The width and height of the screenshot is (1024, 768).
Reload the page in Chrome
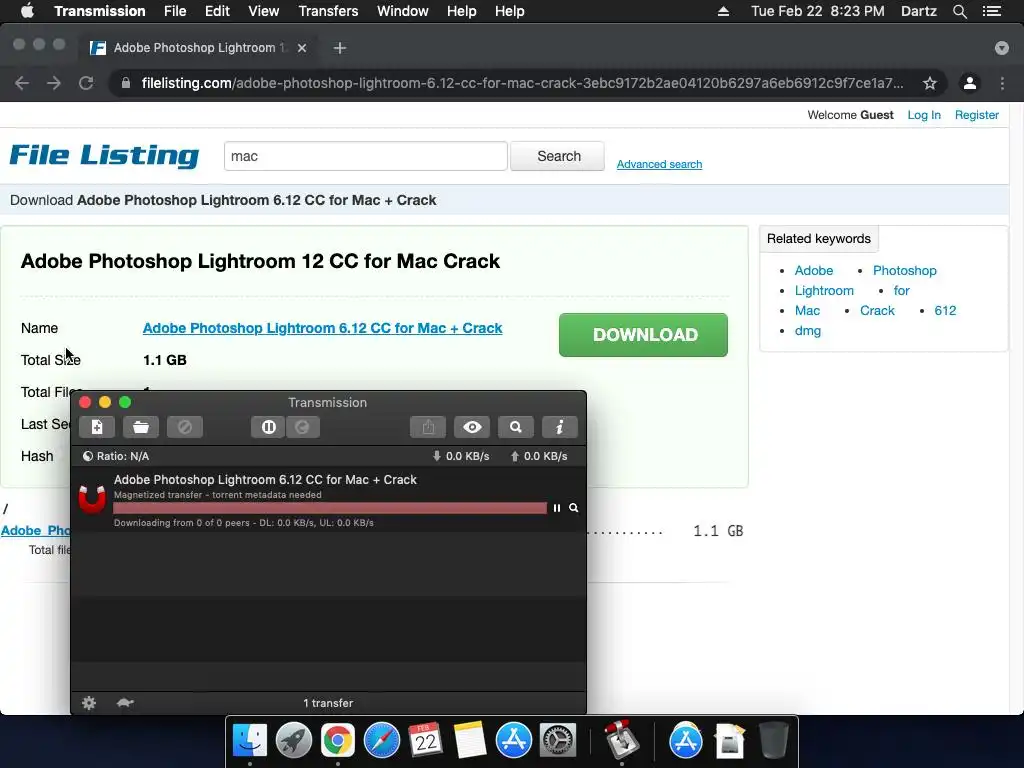click(86, 83)
